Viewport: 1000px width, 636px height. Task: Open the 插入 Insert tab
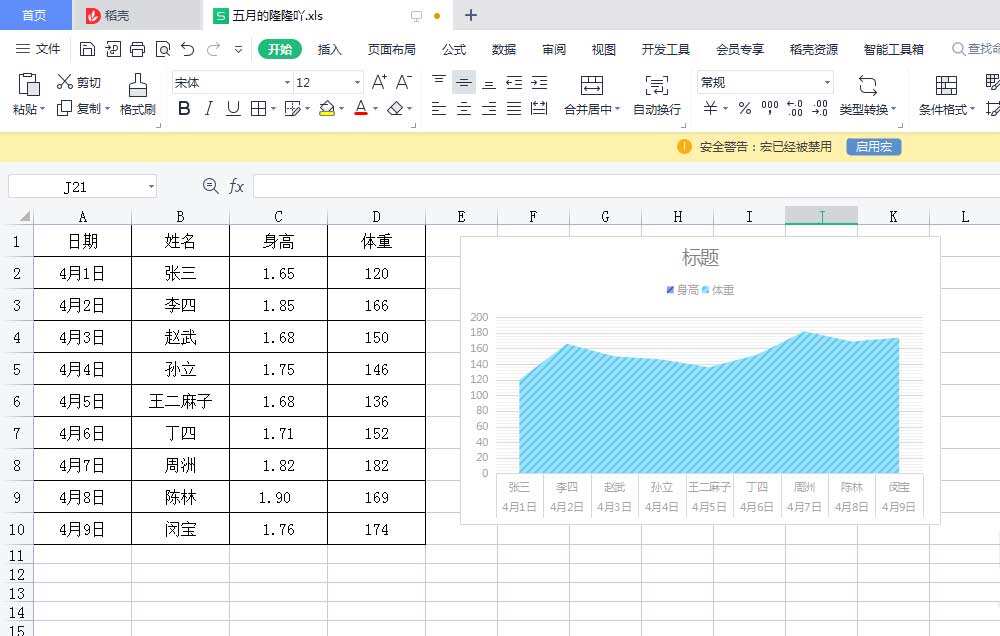click(x=329, y=49)
